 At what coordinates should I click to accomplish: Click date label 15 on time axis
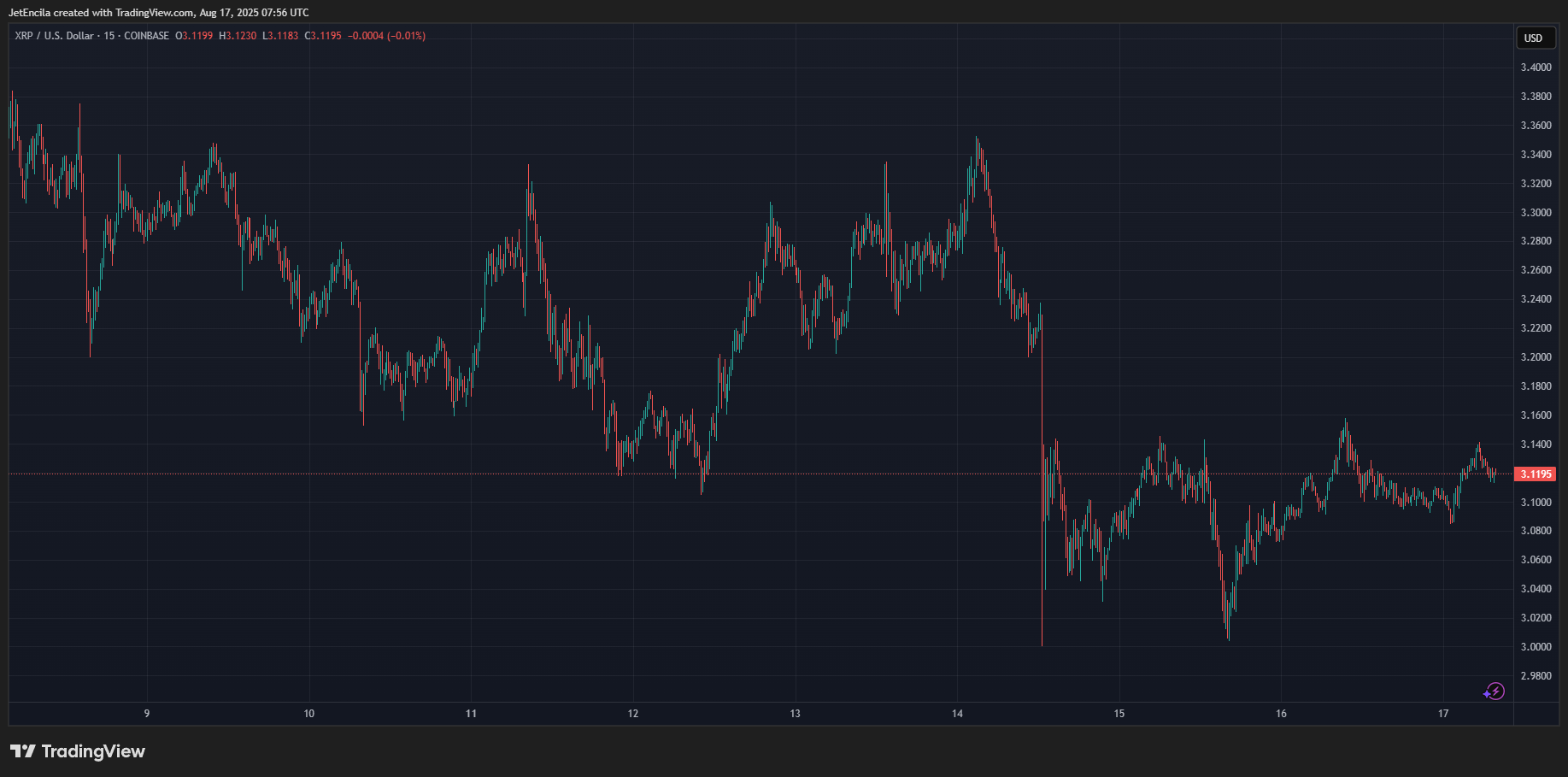1119,714
